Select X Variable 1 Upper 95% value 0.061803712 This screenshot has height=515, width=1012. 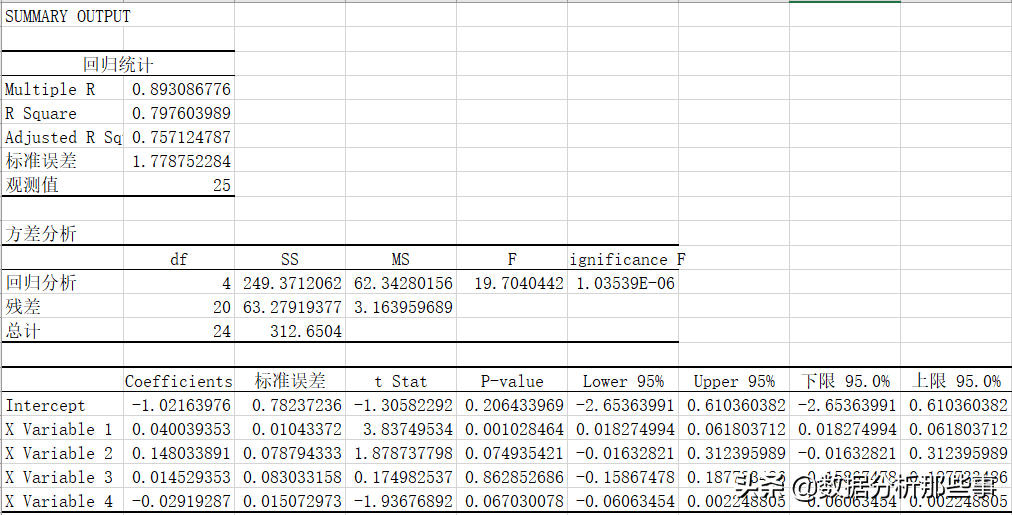coord(736,430)
